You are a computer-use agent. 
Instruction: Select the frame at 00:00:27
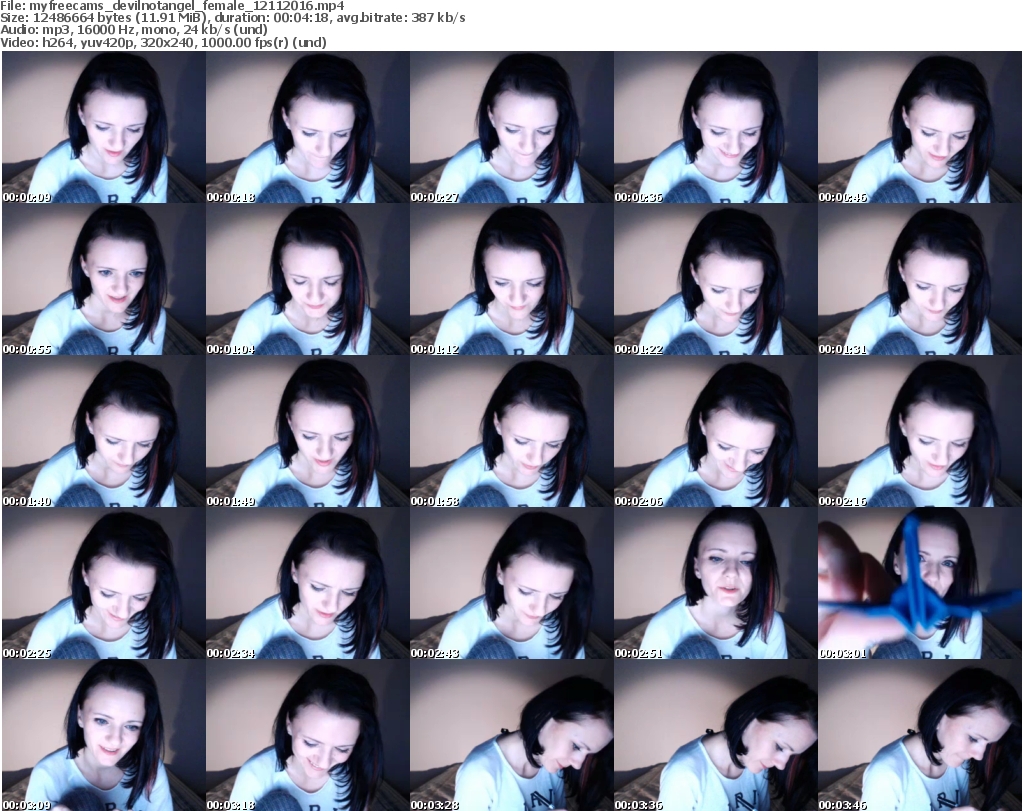tap(510, 128)
